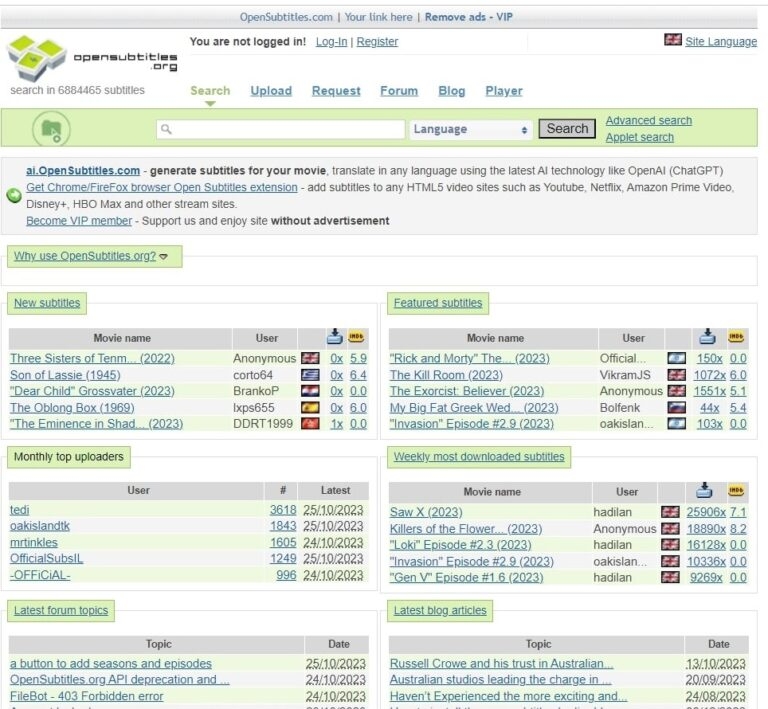Click into the subtitle search field
Screen dimensions: 768x709
point(280,129)
